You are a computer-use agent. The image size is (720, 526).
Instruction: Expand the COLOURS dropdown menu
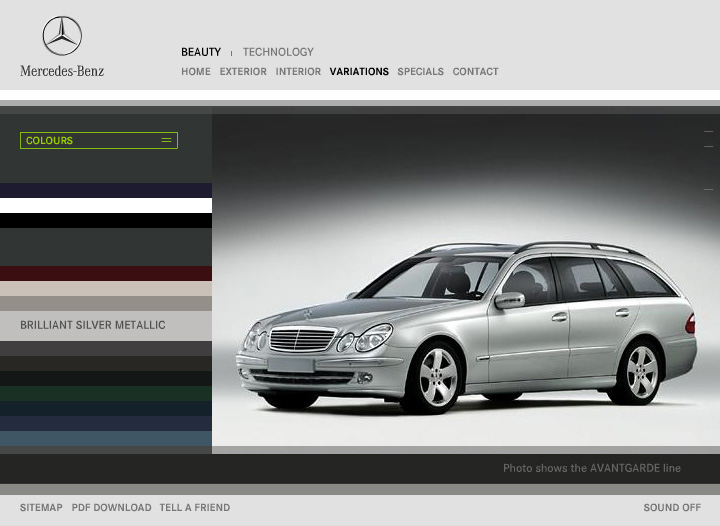pos(99,141)
